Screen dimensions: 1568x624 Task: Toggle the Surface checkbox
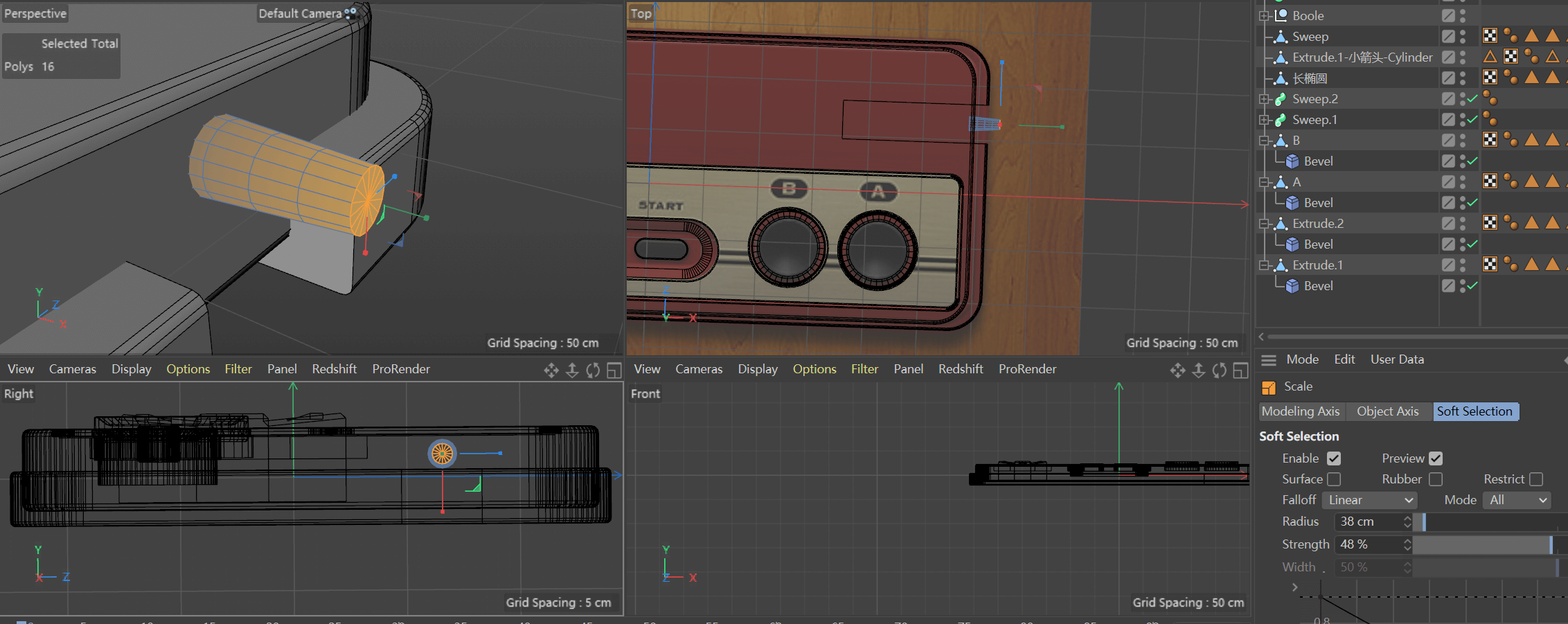click(x=1334, y=479)
